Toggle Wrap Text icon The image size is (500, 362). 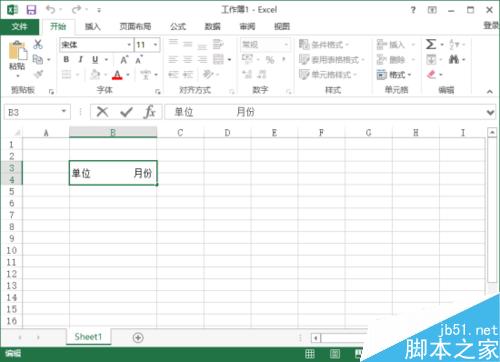click(x=218, y=44)
